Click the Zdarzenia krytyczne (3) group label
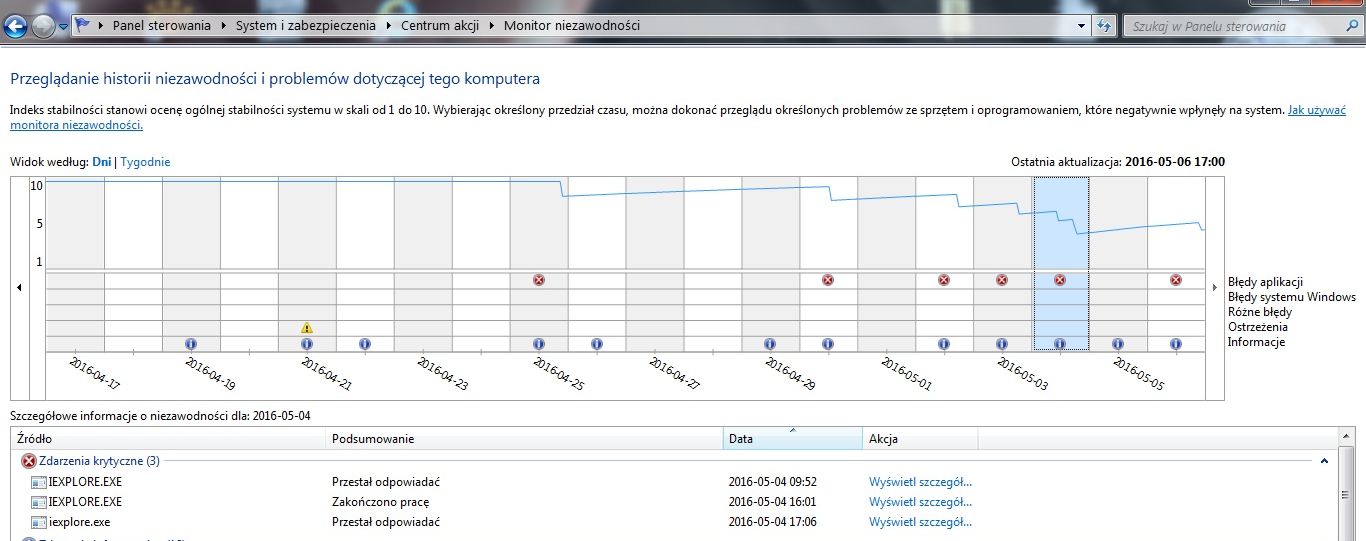This screenshot has width=1366, height=541. [99, 461]
